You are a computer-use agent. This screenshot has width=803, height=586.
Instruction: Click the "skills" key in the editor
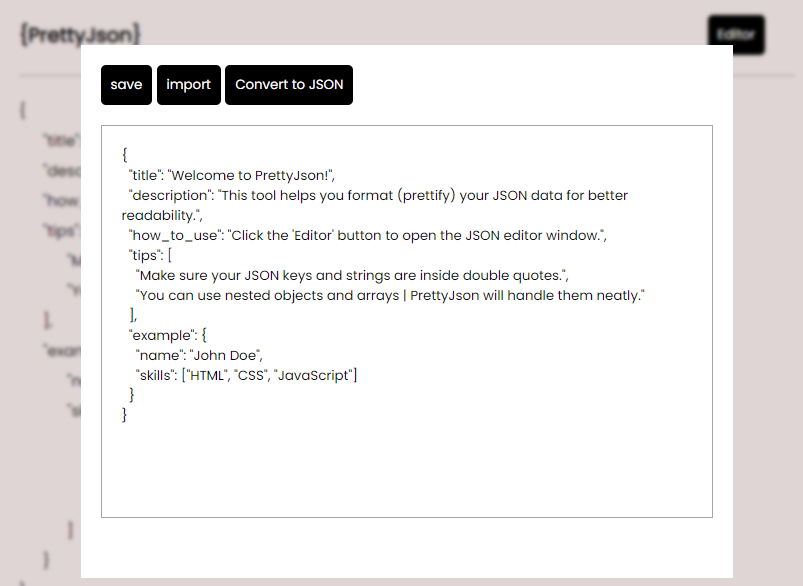click(157, 375)
